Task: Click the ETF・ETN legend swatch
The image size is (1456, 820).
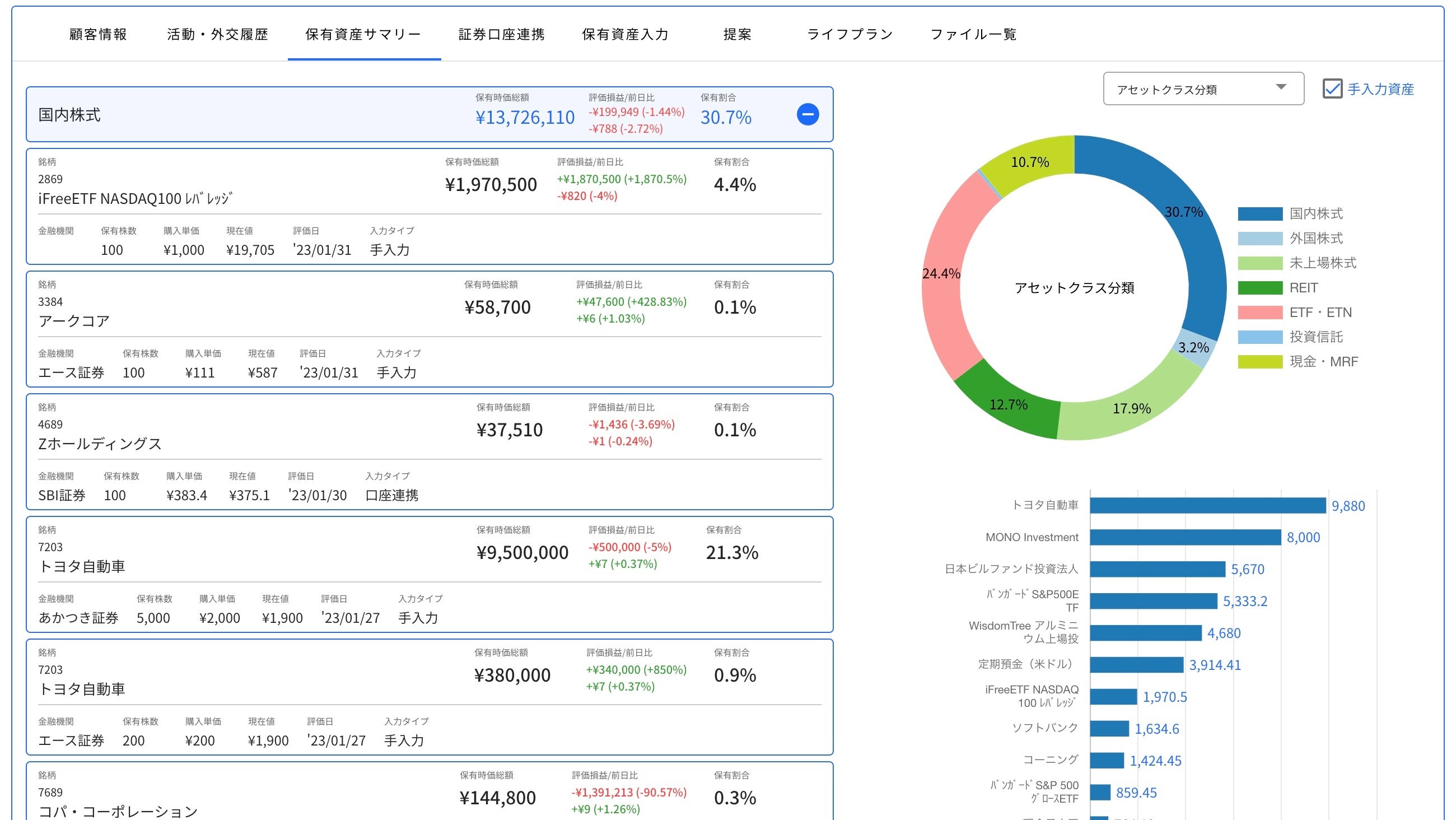Action: [x=1259, y=313]
